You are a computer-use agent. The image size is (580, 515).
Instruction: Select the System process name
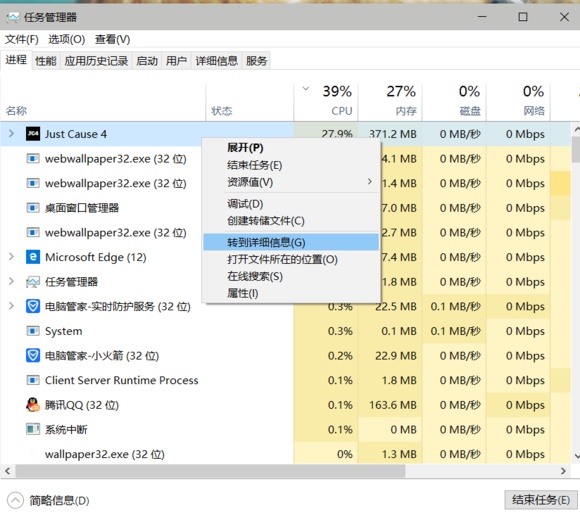point(64,331)
